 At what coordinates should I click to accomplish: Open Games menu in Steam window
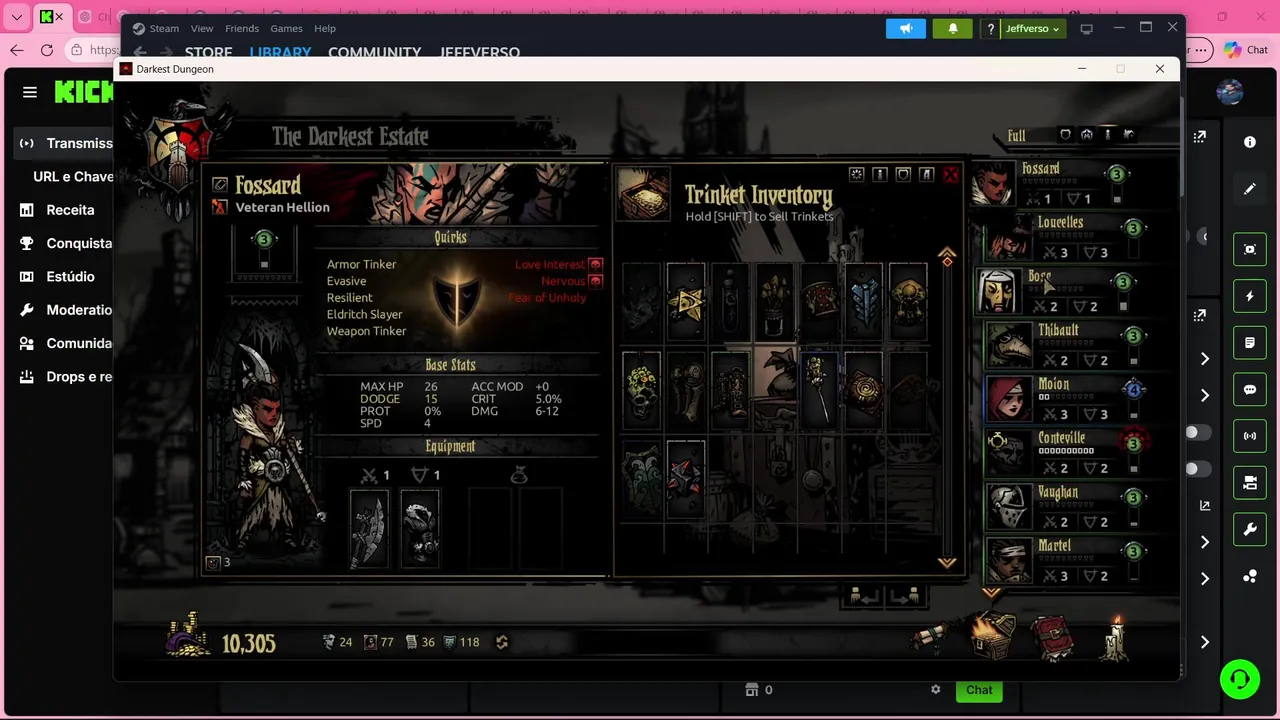287,28
